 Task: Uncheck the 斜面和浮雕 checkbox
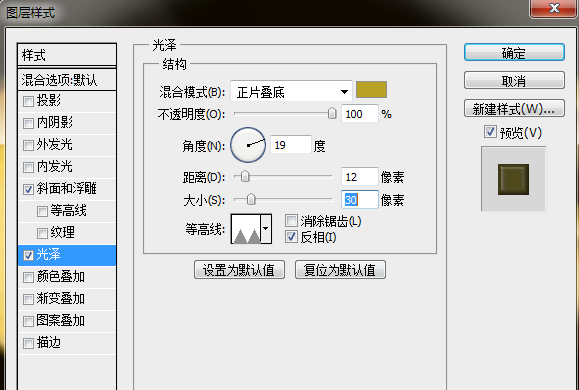[x=28, y=189]
